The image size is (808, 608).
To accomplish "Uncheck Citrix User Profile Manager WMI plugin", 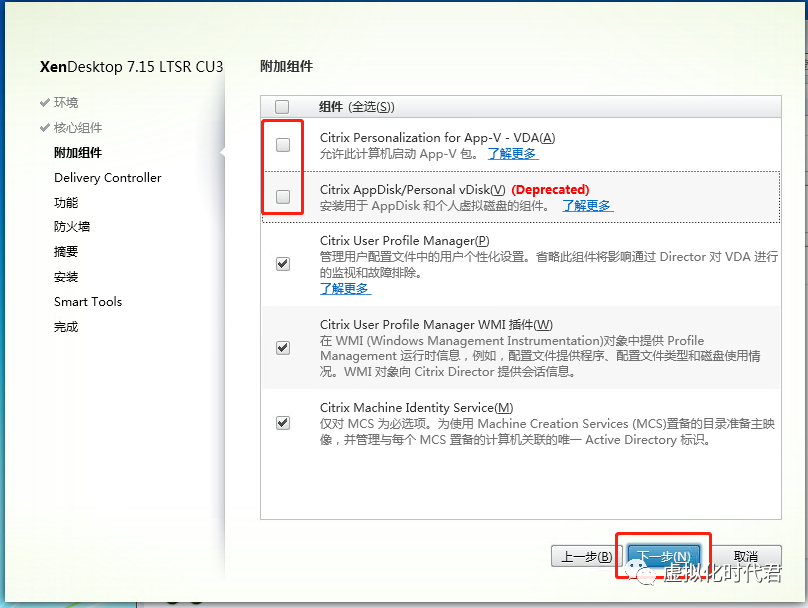I will click(283, 348).
